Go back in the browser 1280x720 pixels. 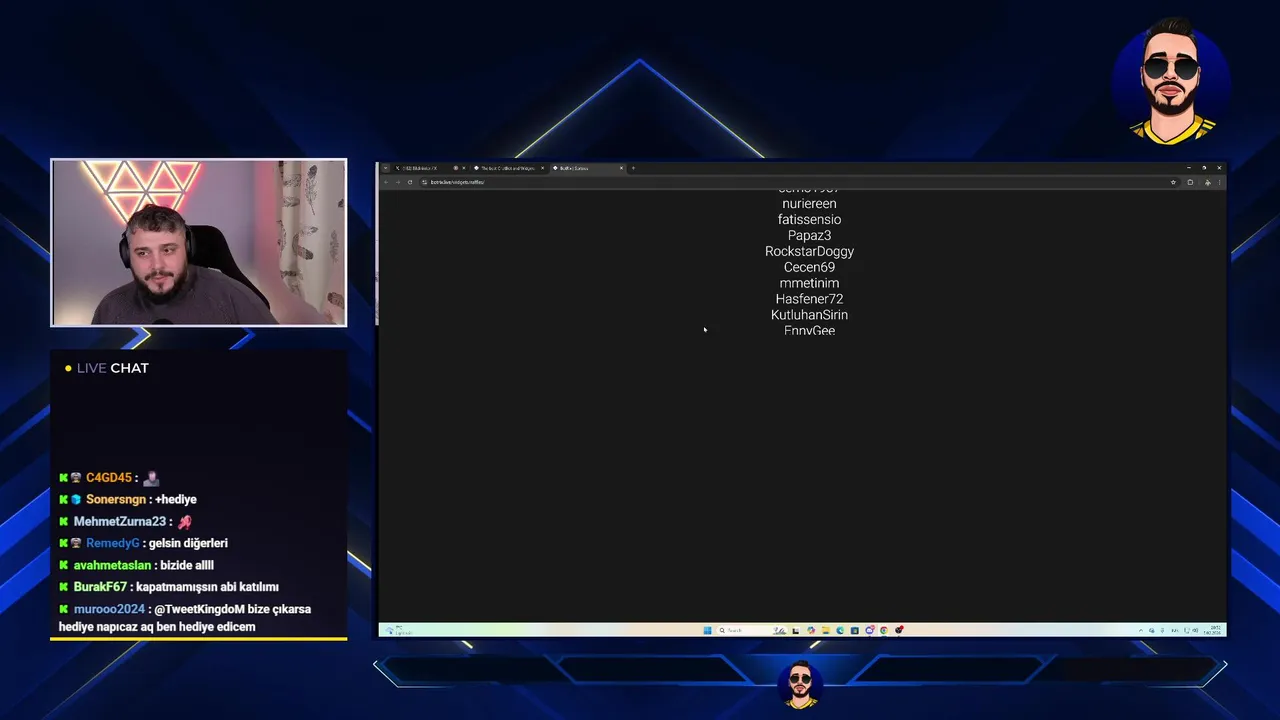386,182
